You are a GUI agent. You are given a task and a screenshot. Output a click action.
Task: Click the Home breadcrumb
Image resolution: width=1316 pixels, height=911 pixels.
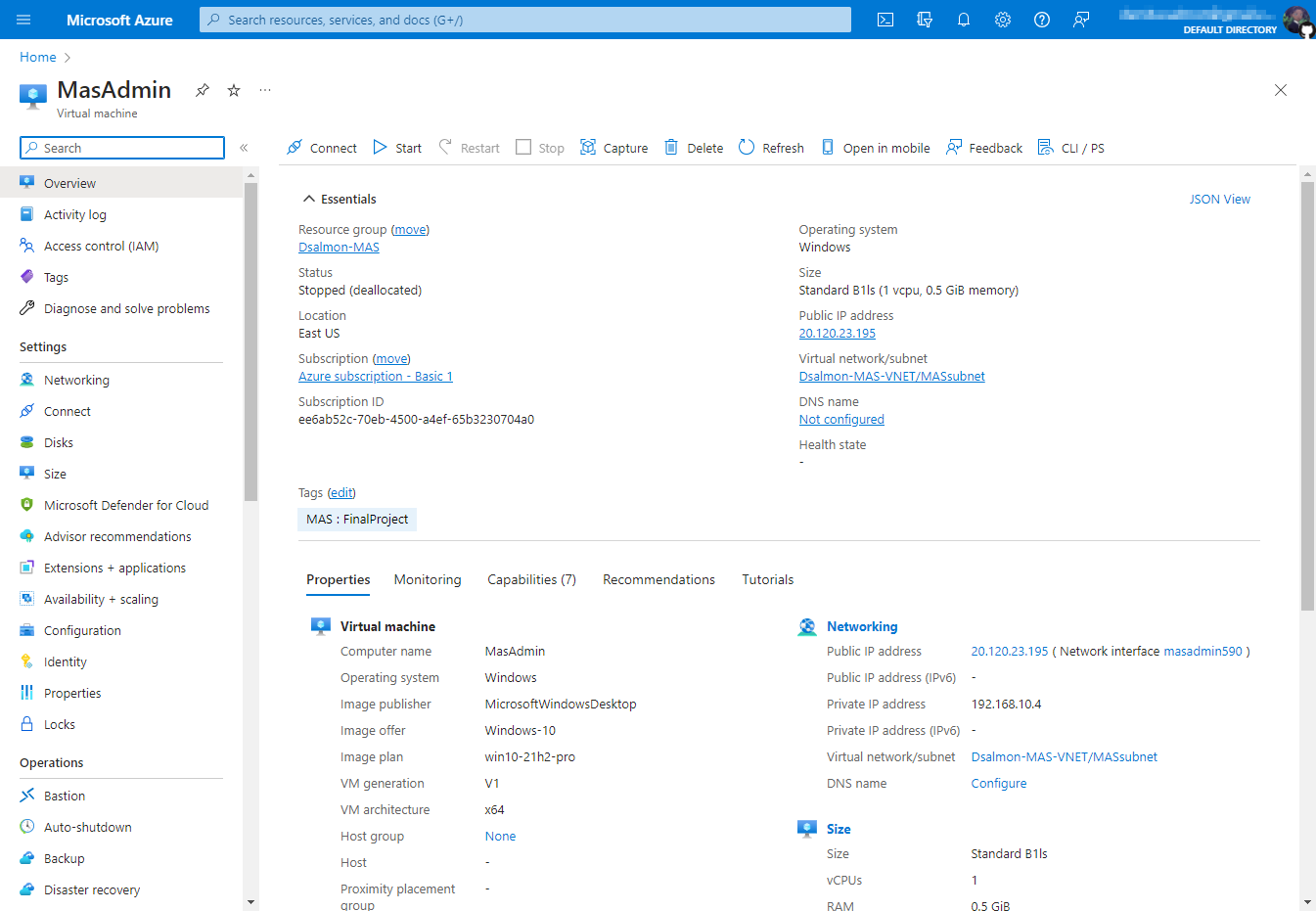(38, 58)
